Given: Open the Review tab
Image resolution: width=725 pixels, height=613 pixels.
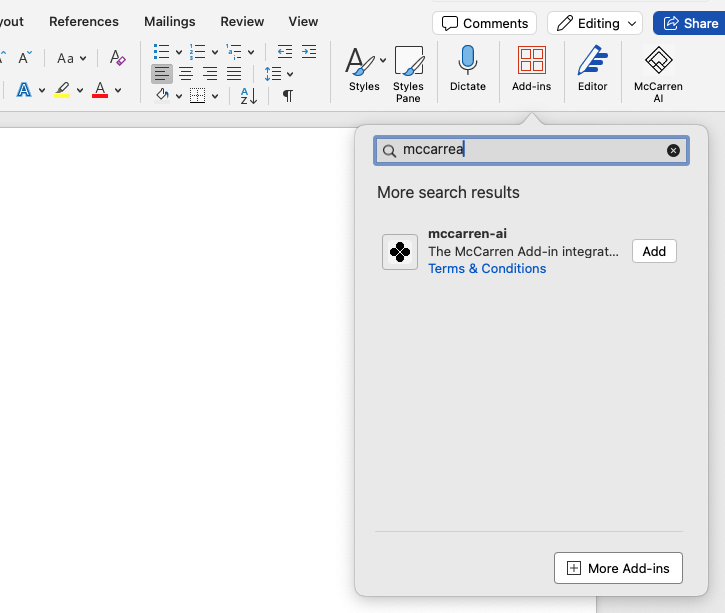Looking at the screenshot, I should click(242, 21).
